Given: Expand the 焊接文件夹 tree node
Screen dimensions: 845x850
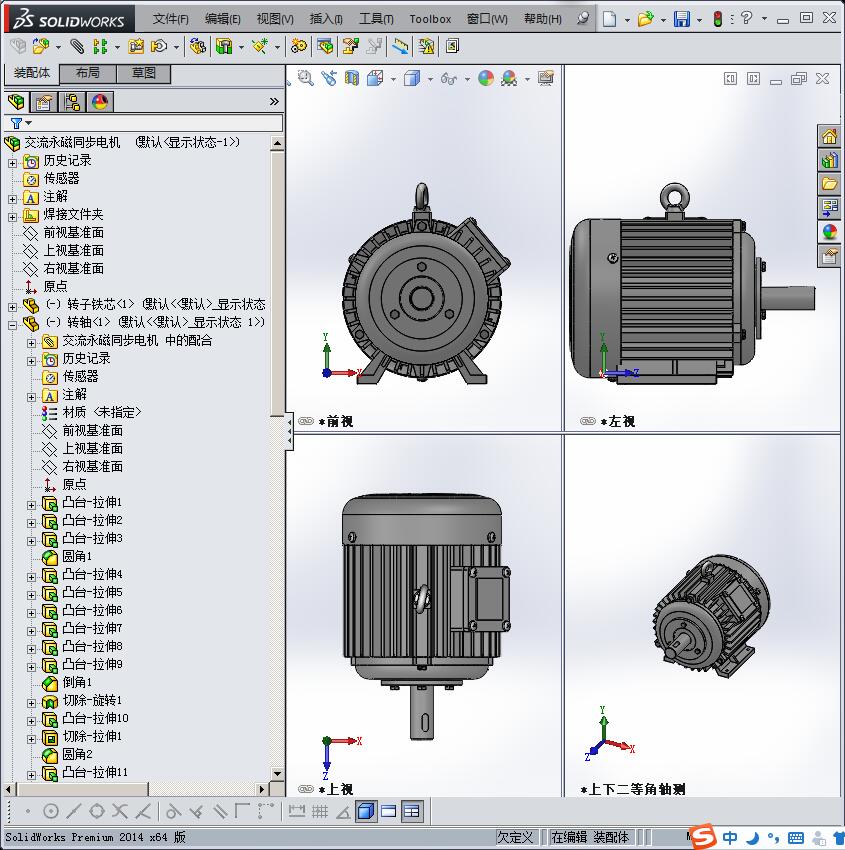Looking at the screenshot, I should 12,217.
